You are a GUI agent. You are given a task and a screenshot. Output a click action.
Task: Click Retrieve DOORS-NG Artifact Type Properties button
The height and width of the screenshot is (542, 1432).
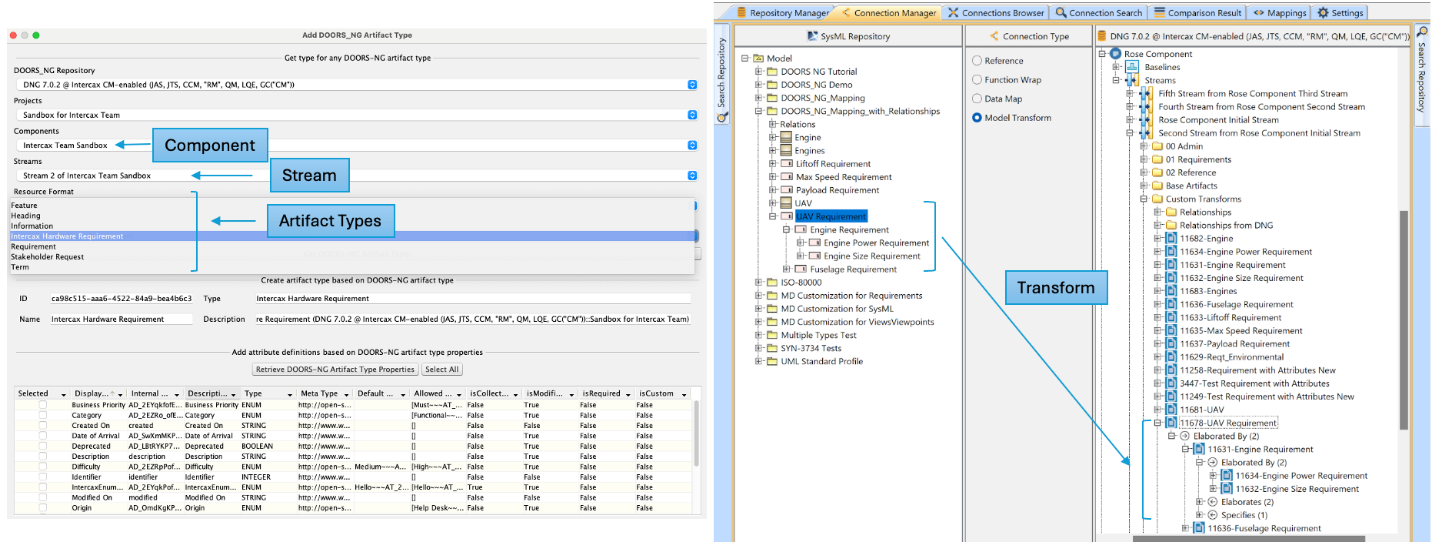click(x=337, y=370)
